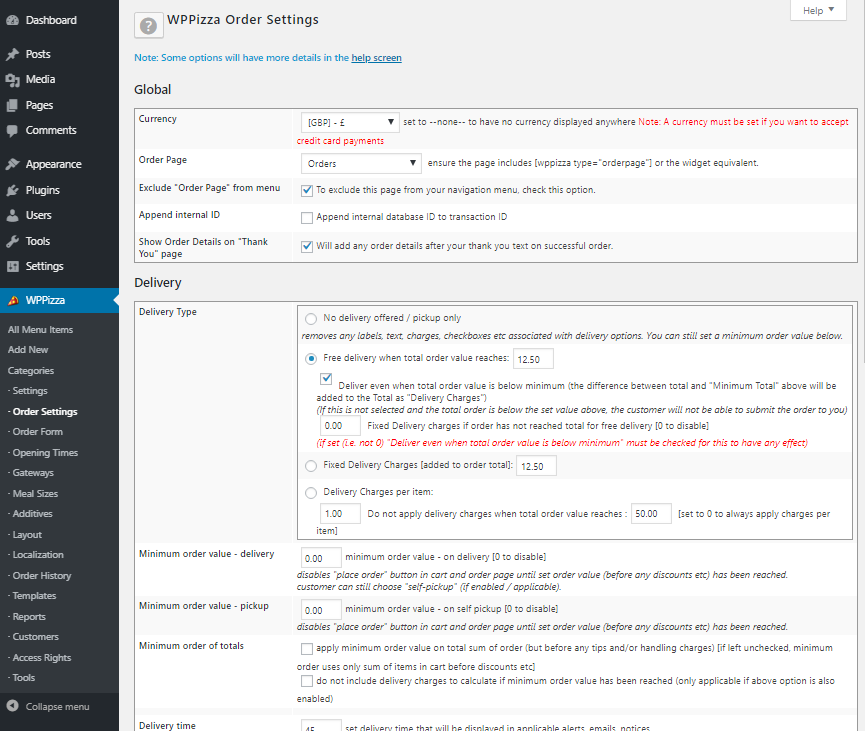The height and width of the screenshot is (731, 865).
Task: Open Media via its sidebar icon
Action: pos(12,79)
